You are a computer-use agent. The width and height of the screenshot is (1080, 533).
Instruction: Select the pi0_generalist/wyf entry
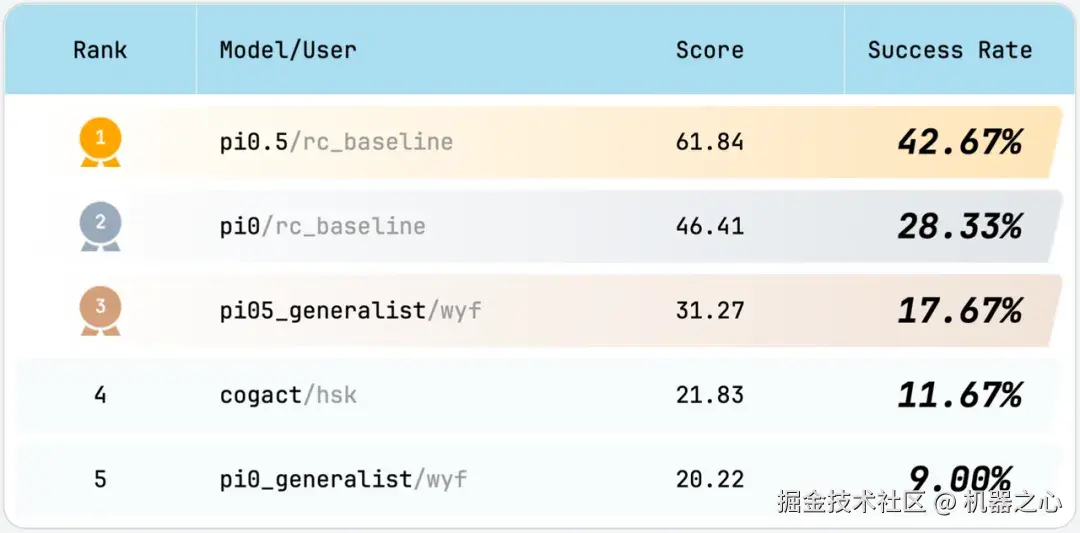(343, 479)
